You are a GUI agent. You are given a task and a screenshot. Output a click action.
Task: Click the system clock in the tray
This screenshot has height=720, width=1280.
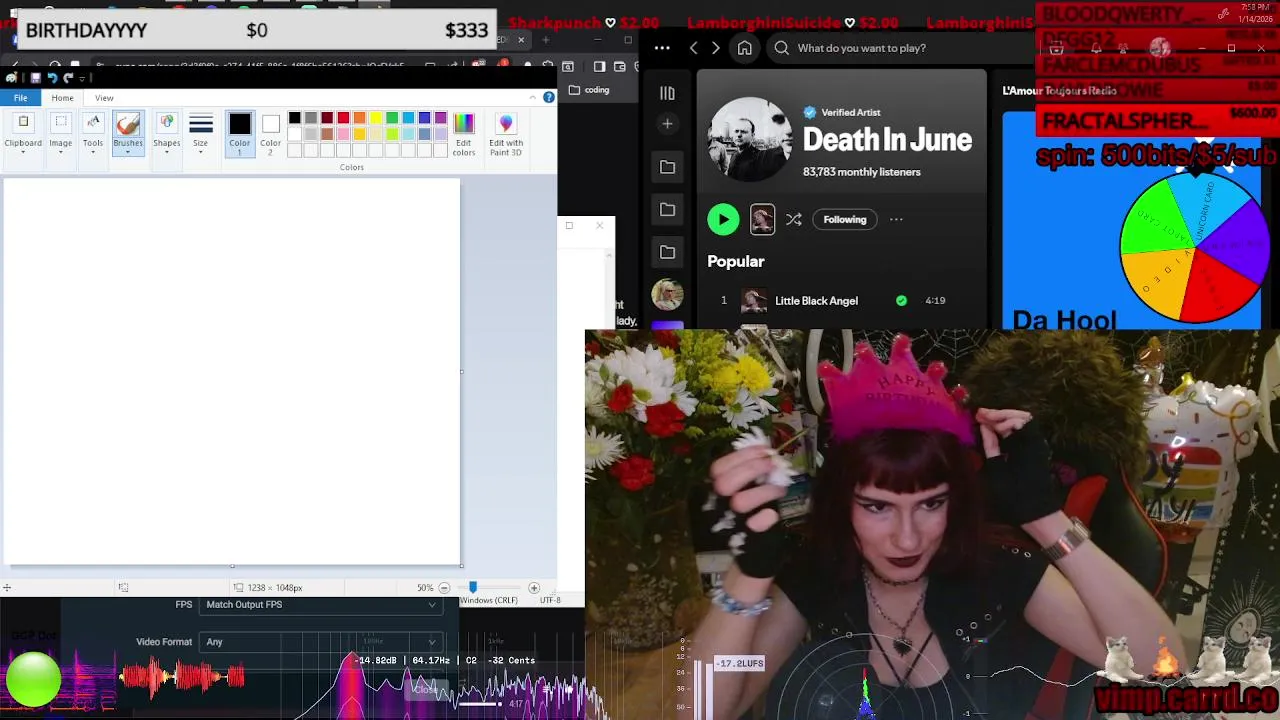click(1257, 12)
